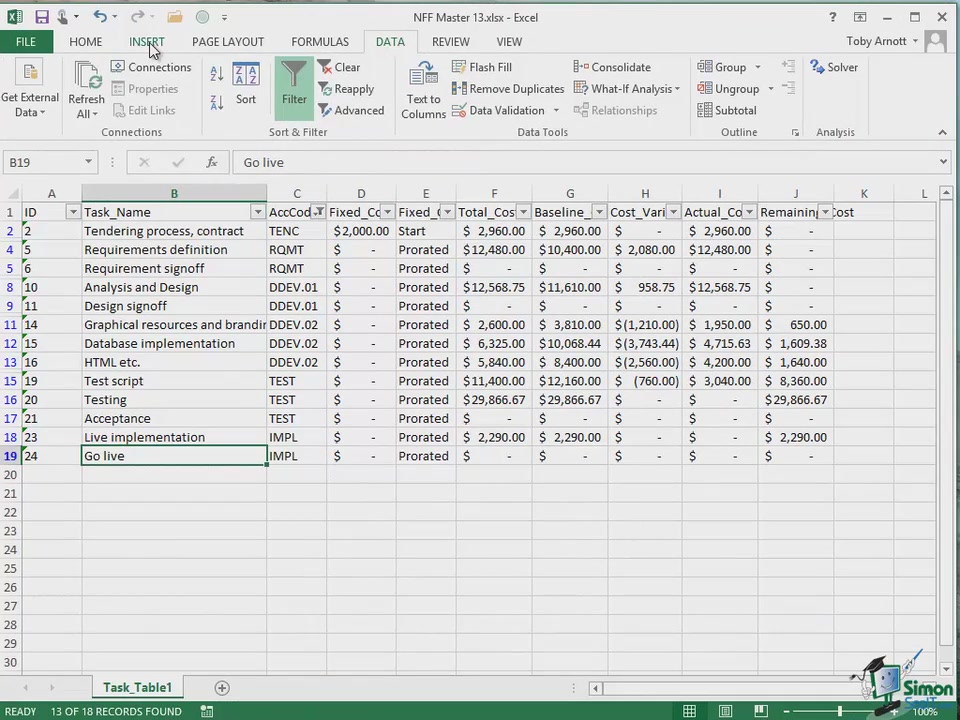Switch to Normal view in status bar

(x=689, y=711)
